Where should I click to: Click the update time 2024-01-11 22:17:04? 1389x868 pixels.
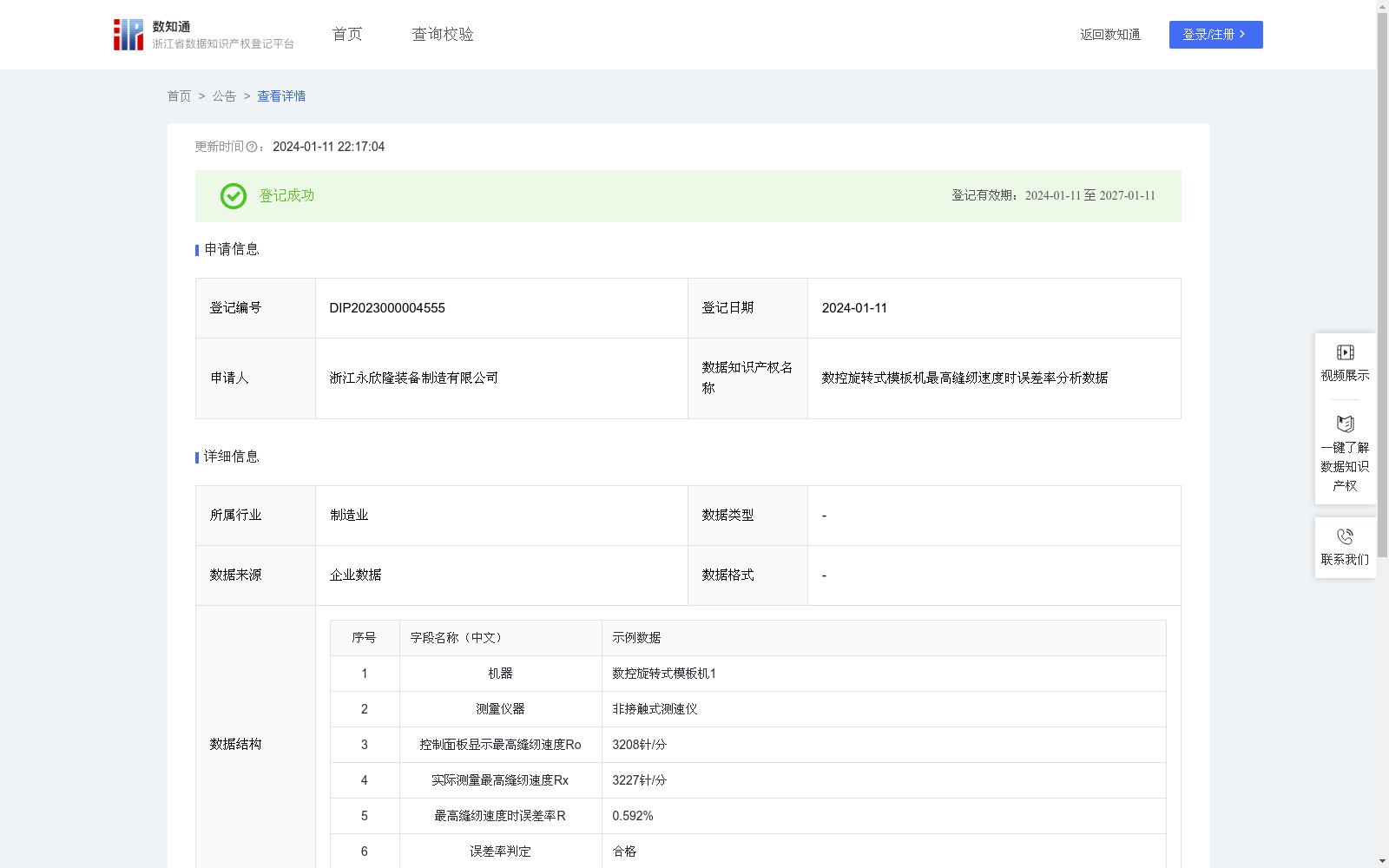click(328, 148)
